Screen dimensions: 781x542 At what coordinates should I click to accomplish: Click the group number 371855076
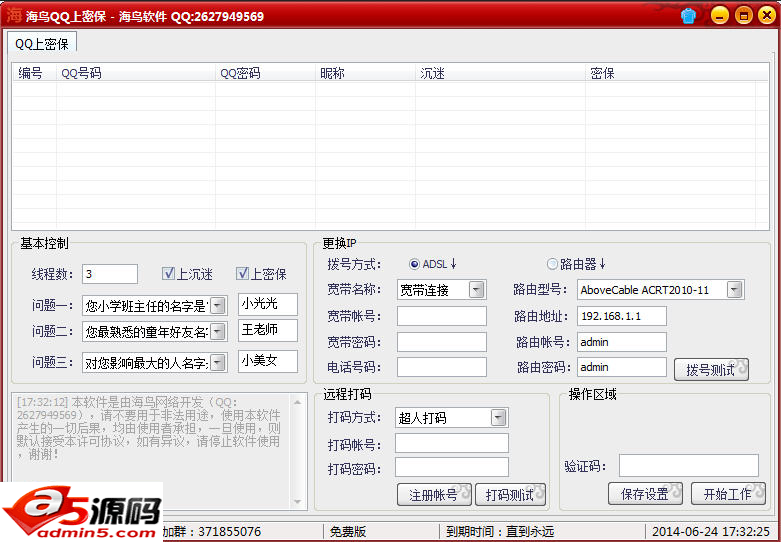[x=230, y=532]
